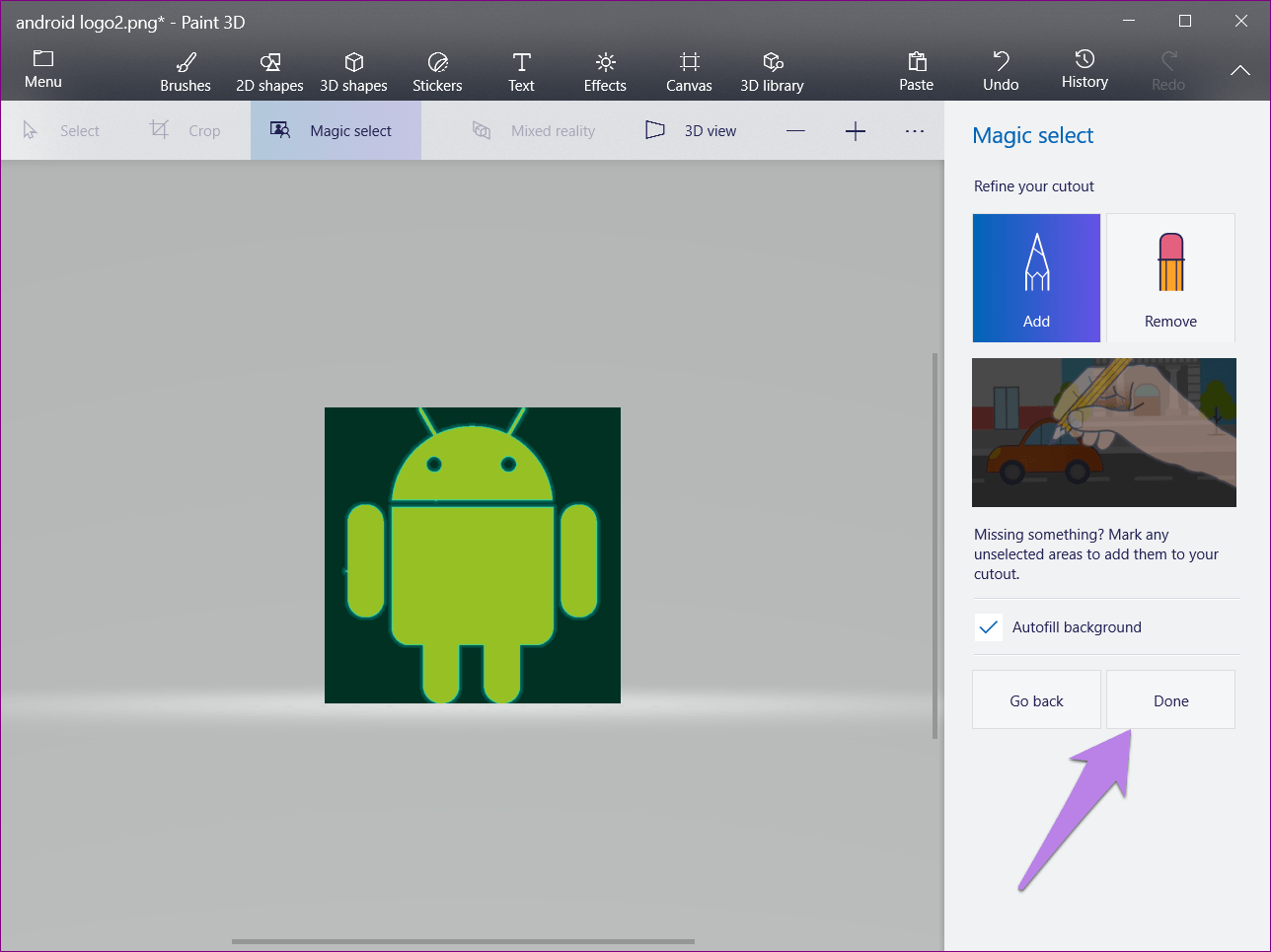1271x952 pixels.
Task: Click the Android logo image on canvas
Action: point(473,555)
